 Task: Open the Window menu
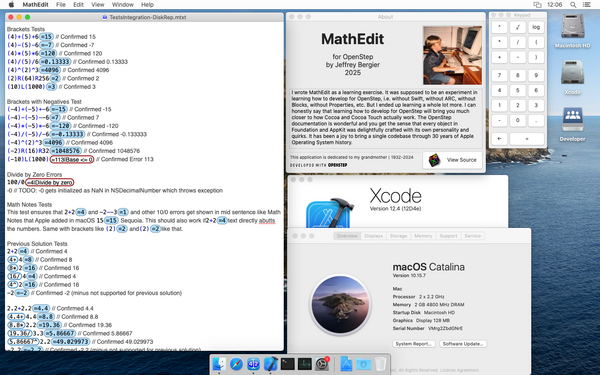pyautogui.click(x=122, y=5)
